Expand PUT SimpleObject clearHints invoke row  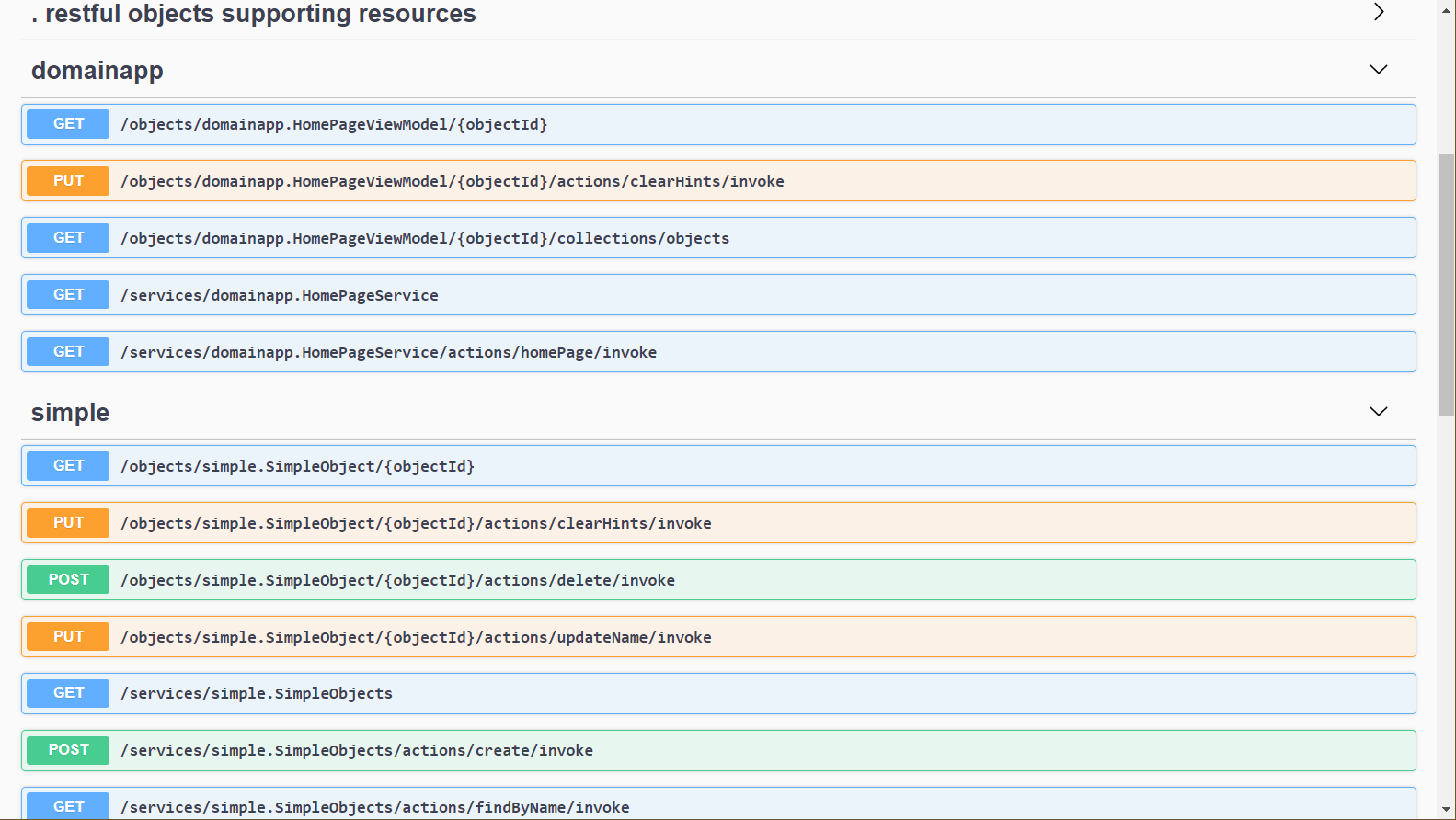pos(416,523)
